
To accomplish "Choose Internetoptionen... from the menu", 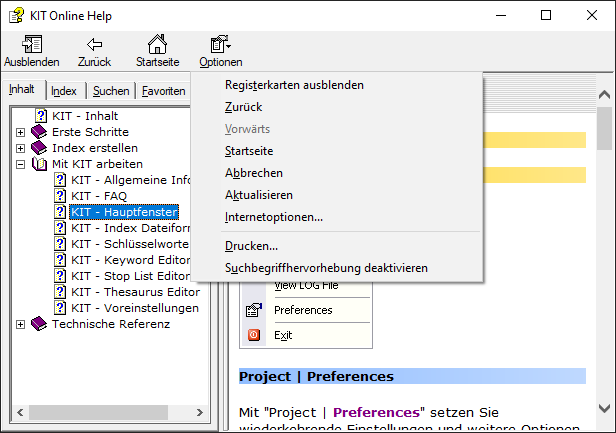I will [x=274, y=217].
